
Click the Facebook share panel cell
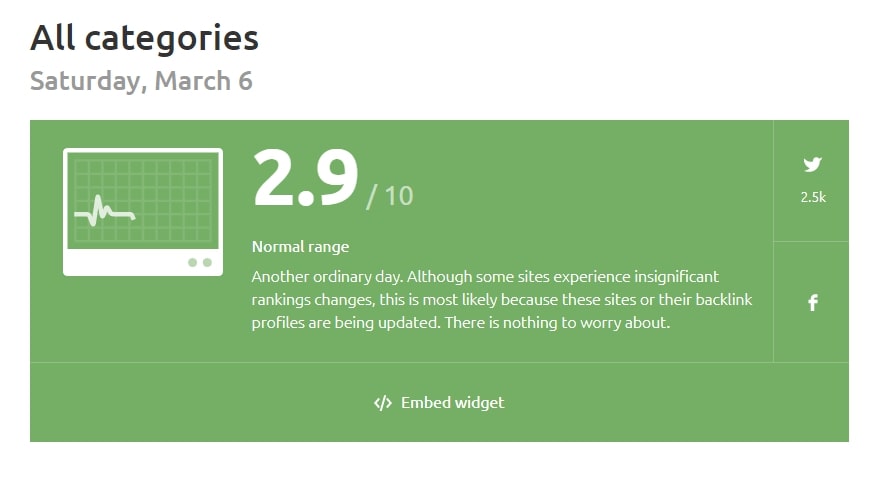(811, 302)
